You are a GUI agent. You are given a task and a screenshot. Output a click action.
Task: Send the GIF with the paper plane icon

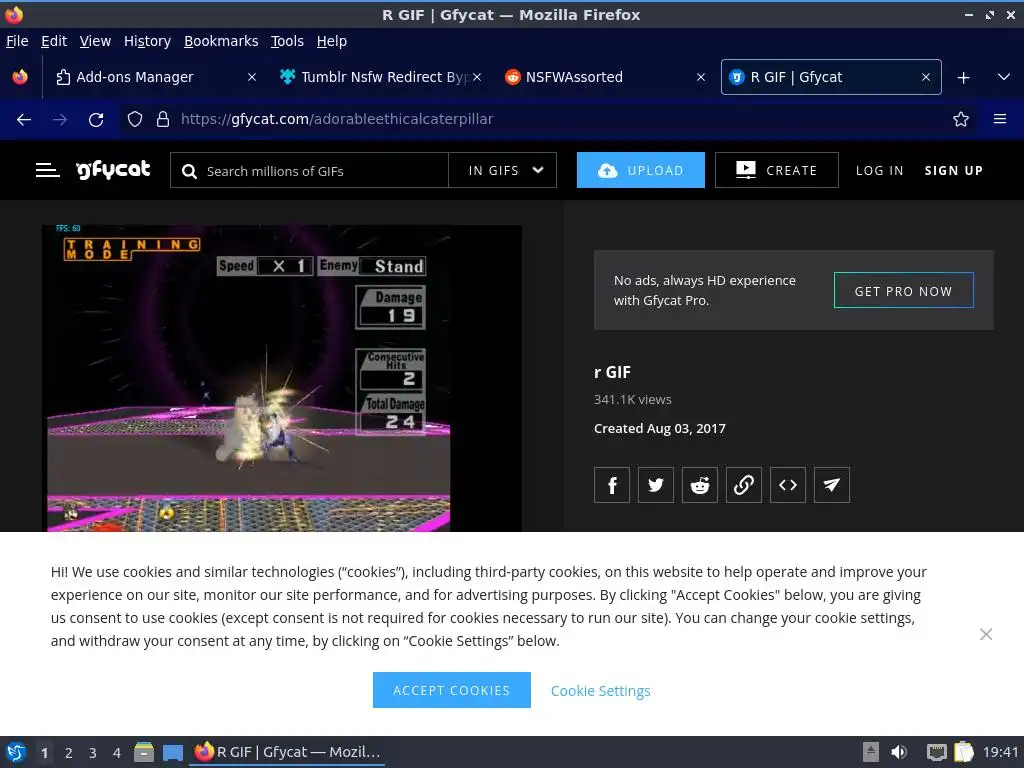point(832,485)
